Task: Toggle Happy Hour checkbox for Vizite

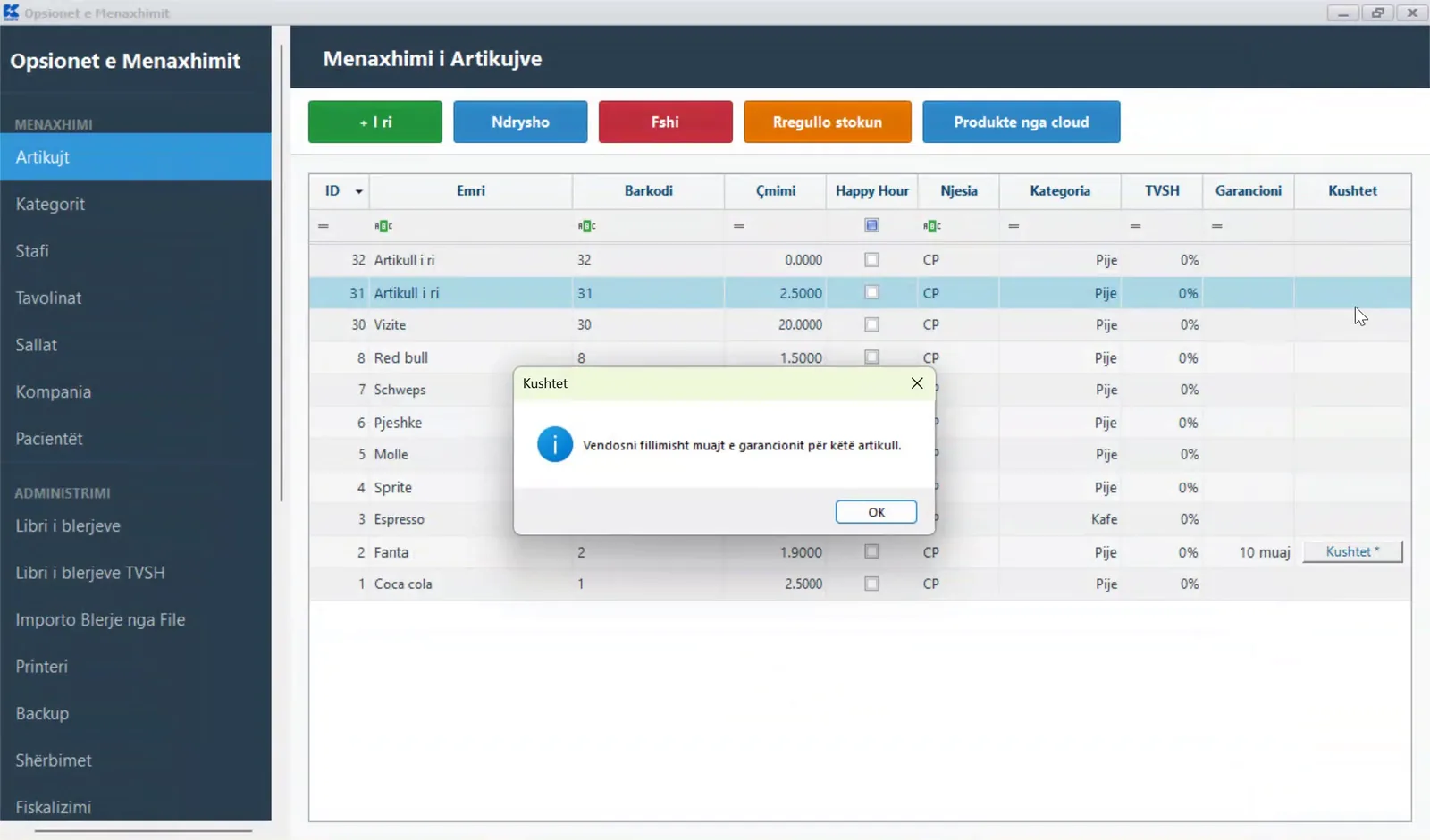Action: [x=871, y=324]
